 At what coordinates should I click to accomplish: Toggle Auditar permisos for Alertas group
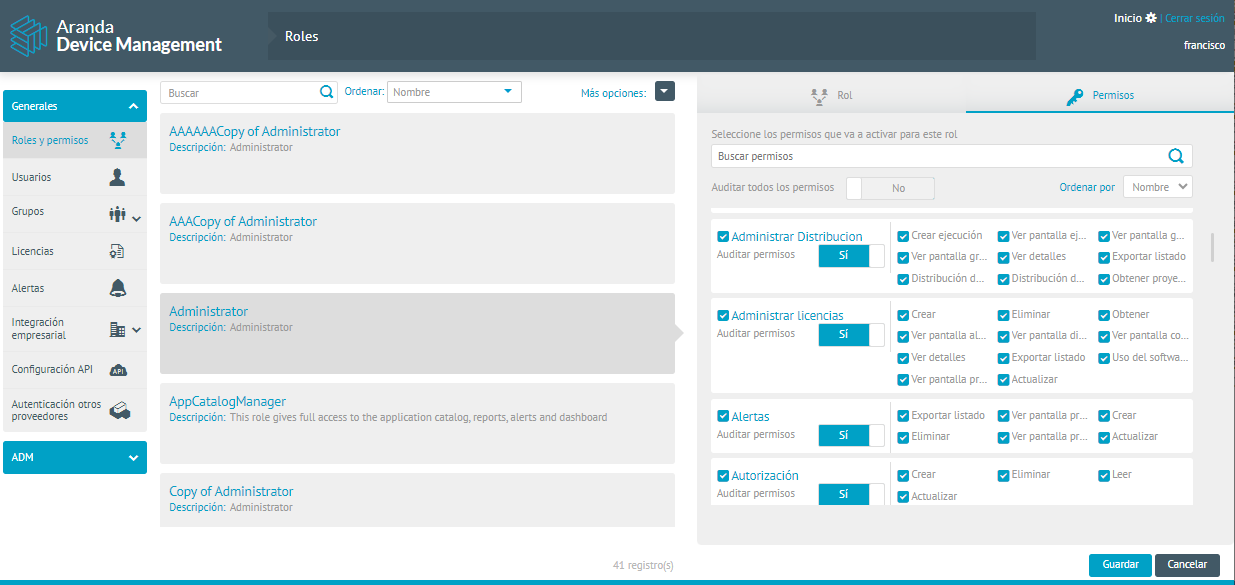[x=851, y=435]
